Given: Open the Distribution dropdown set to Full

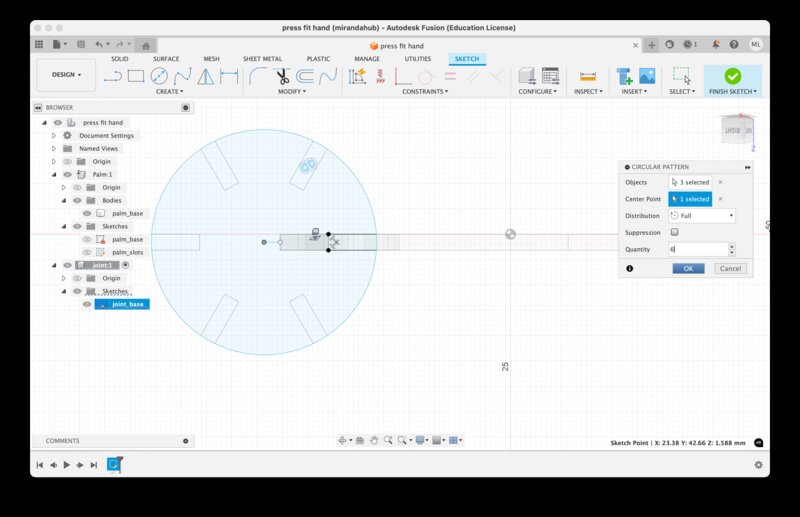Looking at the screenshot, I should [702, 215].
